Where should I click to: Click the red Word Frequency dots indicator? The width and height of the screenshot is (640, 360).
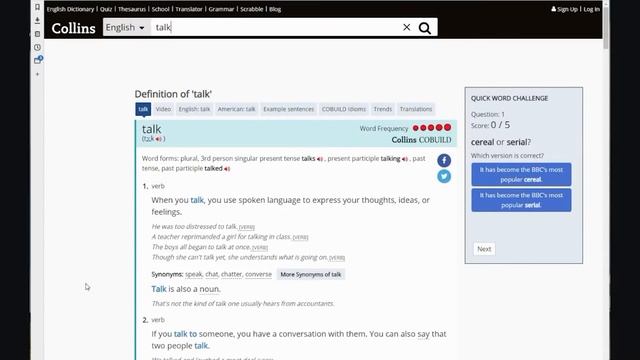click(x=431, y=128)
